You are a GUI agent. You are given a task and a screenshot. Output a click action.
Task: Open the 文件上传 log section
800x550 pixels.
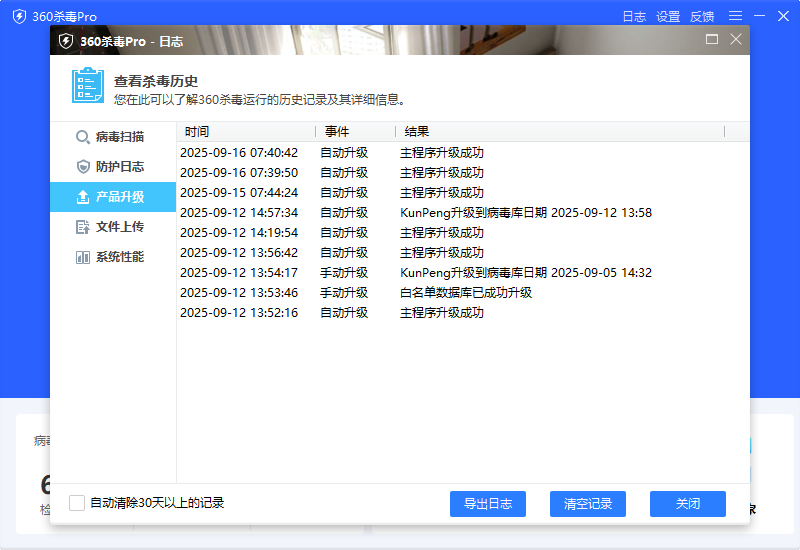coord(112,227)
